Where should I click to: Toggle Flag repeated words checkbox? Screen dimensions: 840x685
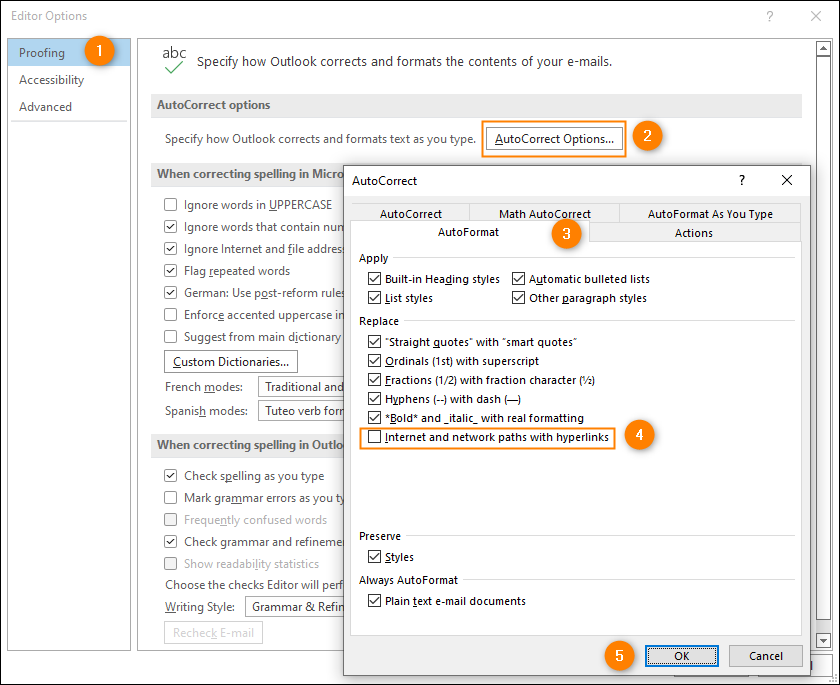(x=170, y=270)
